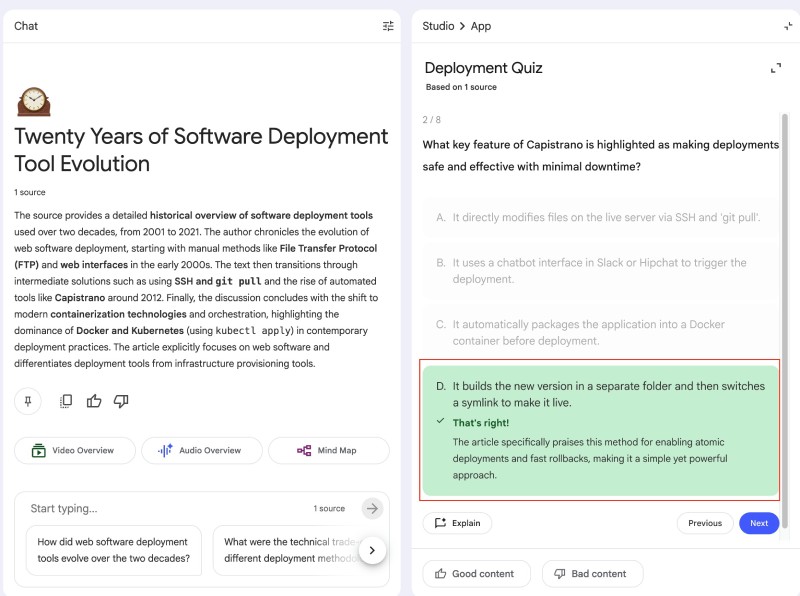Expand Deployment Quiz to fullscreen
Image resolution: width=800 pixels, height=596 pixels.
[x=776, y=68]
